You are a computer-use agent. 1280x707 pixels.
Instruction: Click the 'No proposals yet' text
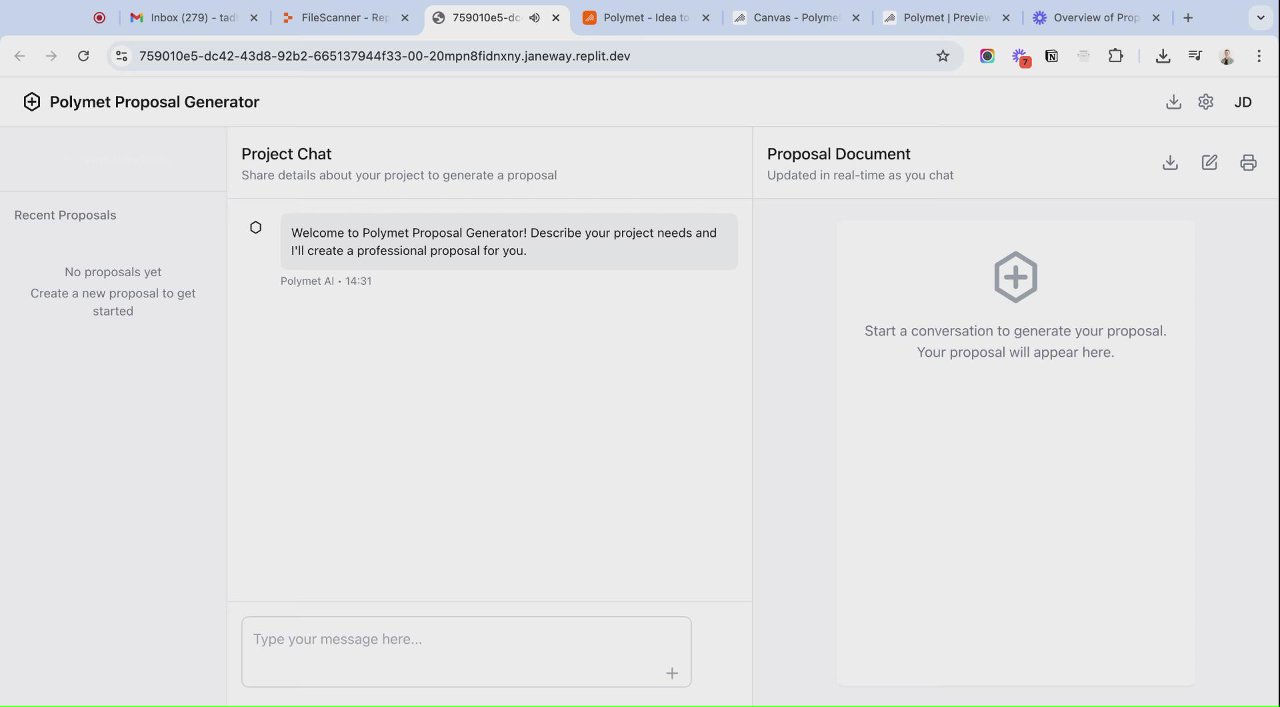[113, 272]
